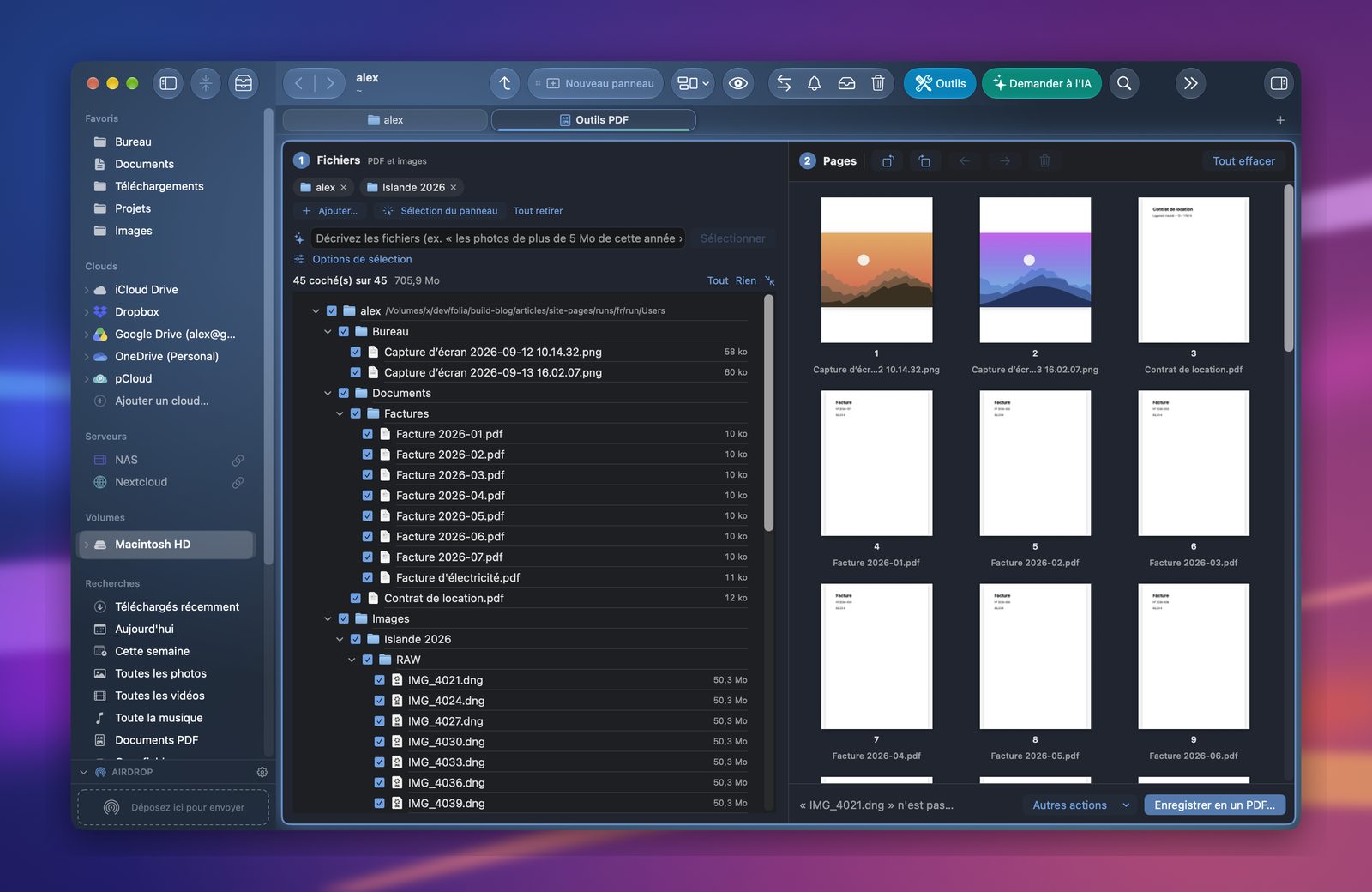Navigate back with the left chevron
1372x892 pixels.
[298, 83]
